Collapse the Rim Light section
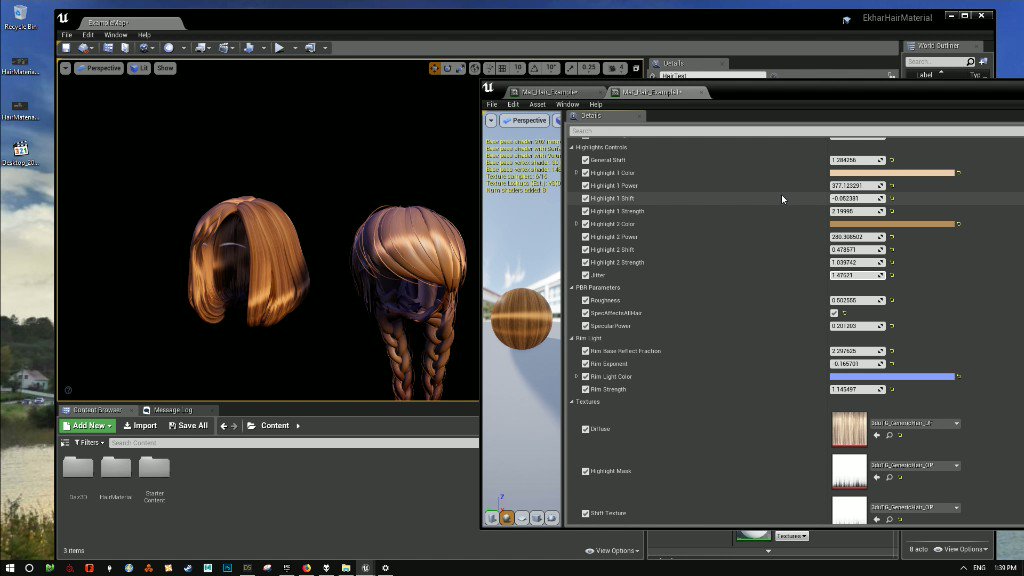The image size is (1024, 576). (x=573, y=338)
